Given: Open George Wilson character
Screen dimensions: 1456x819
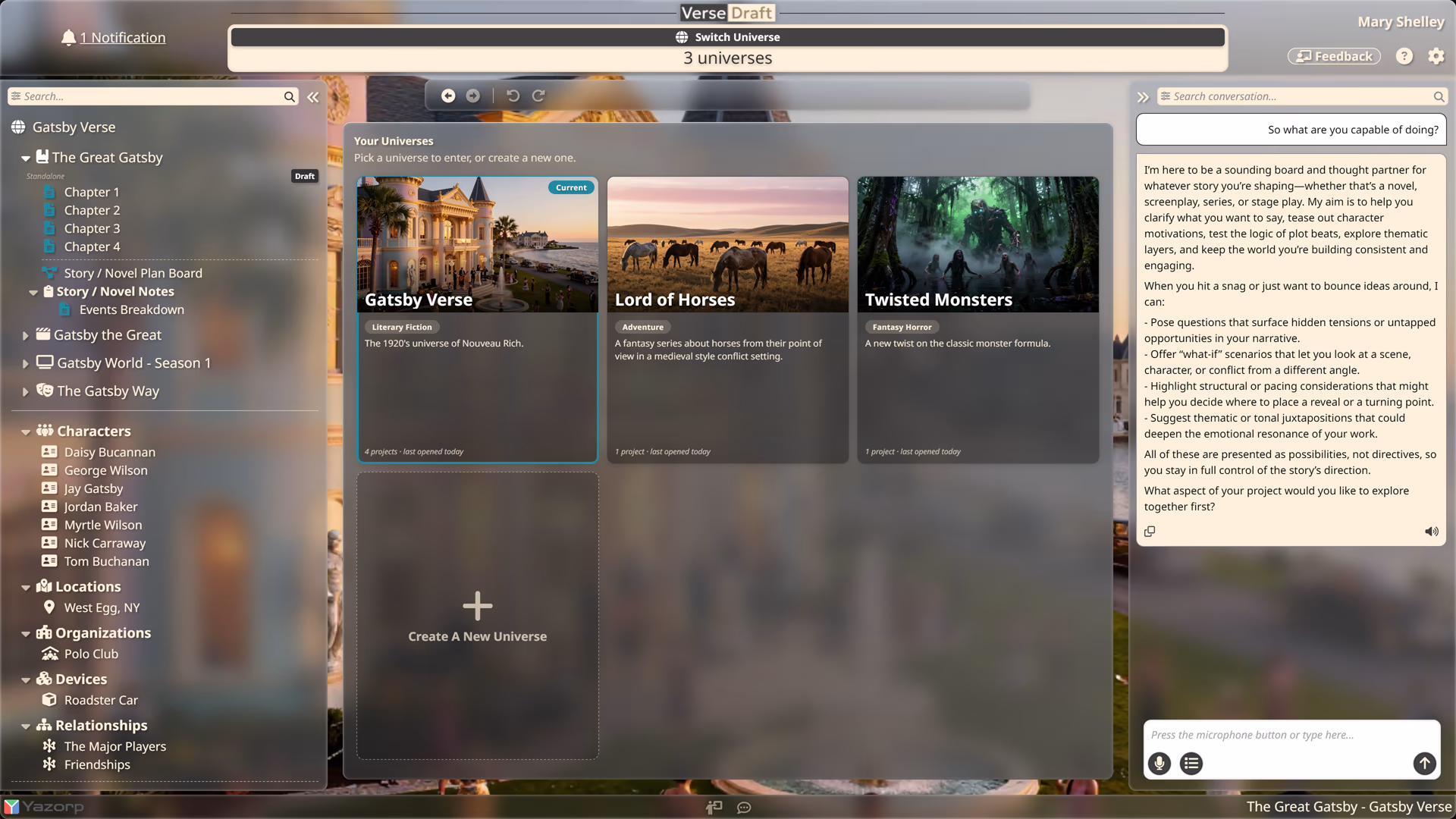Looking at the screenshot, I should [x=105, y=470].
